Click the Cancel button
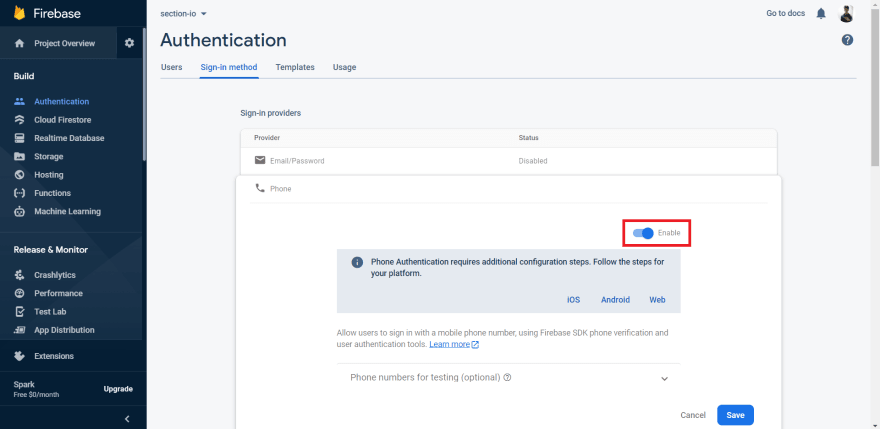Screen dimensions: 880x429 (x=693, y=415)
